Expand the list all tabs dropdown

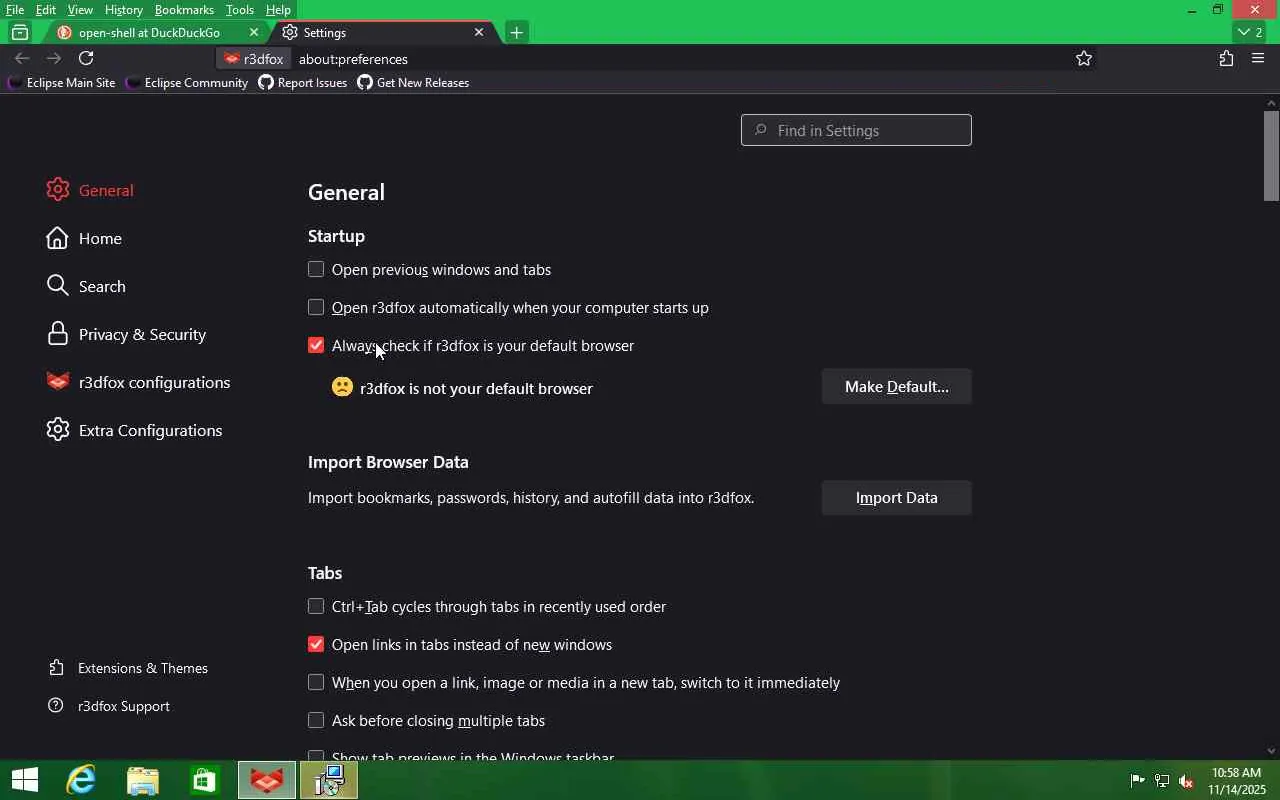click(x=1248, y=32)
